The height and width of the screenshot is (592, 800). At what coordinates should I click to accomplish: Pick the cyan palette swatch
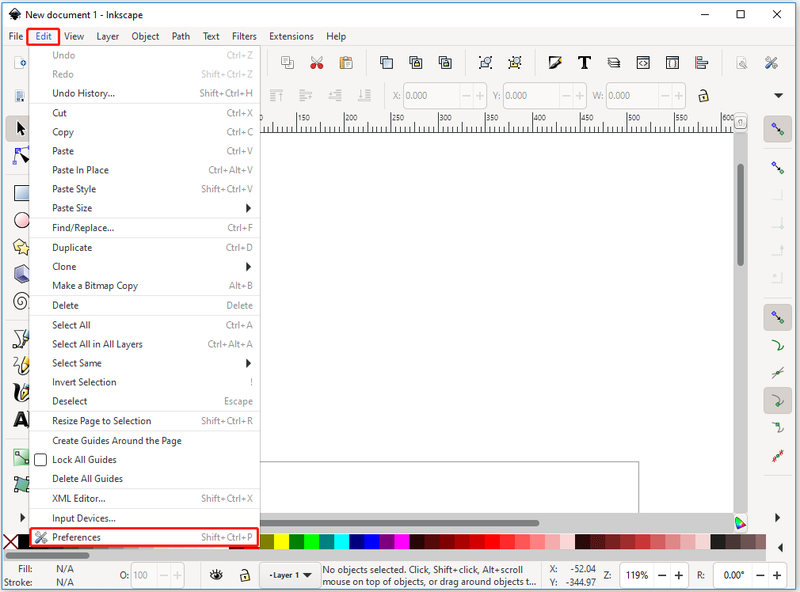point(341,541)
